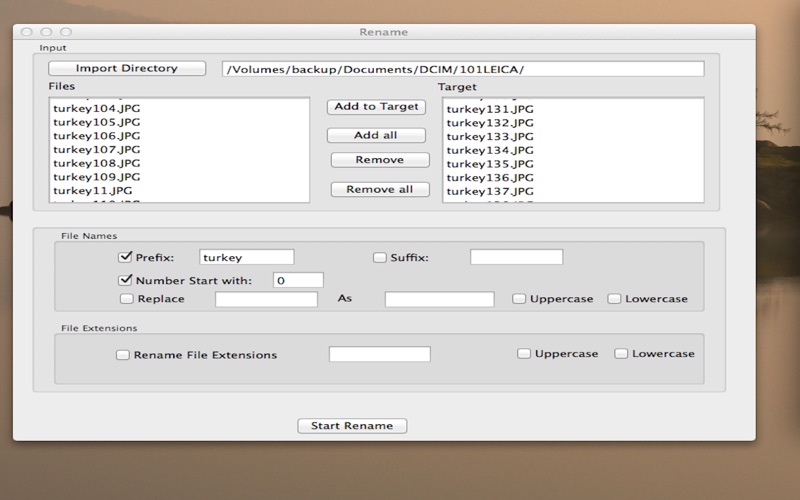Click the Replace text field
800x500 pixels.
click(266, 299)
